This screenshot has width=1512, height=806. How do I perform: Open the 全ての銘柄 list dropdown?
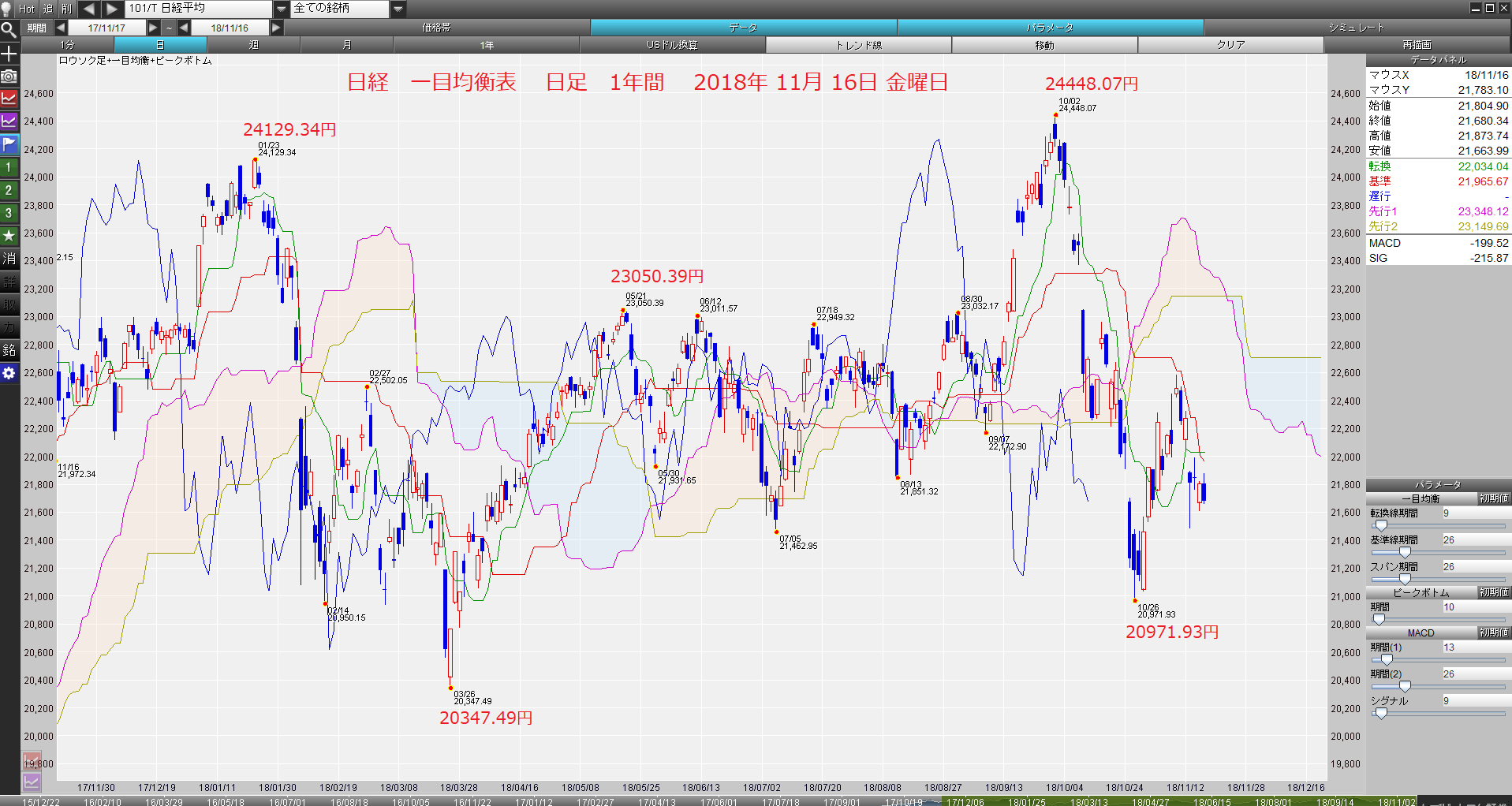398,9
